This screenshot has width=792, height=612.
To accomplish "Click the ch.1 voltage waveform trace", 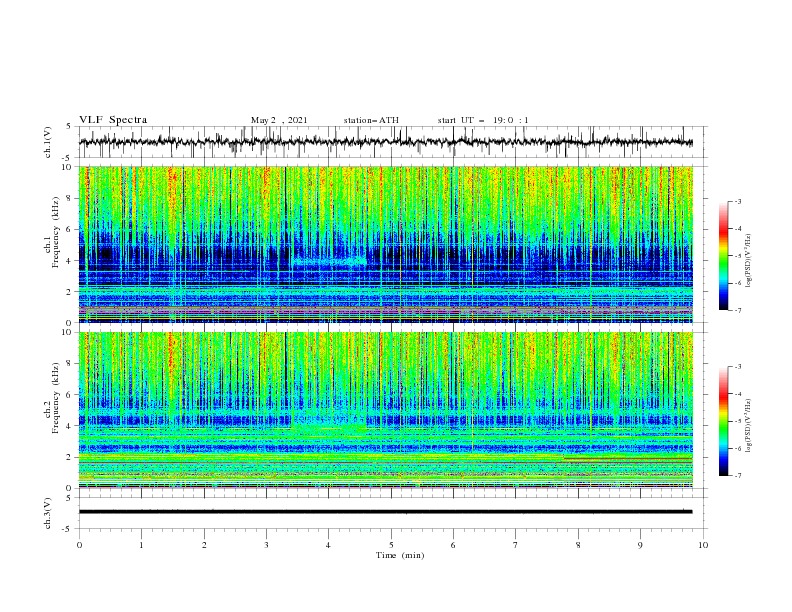I will pyautogui.click(x=385, y=142).
